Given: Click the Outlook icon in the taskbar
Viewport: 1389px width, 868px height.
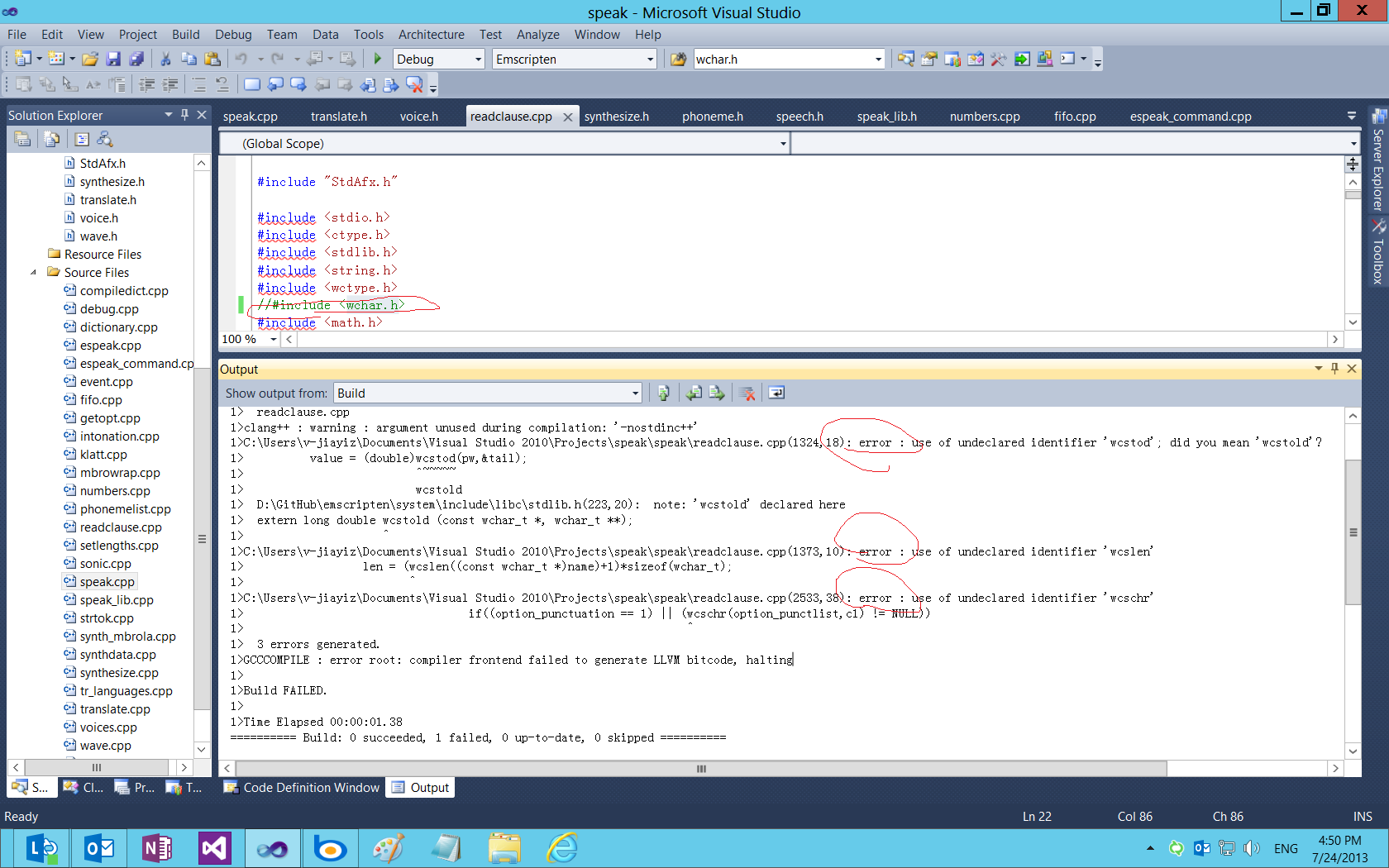Looking at the screenshot, I should (x=99, y=848).
